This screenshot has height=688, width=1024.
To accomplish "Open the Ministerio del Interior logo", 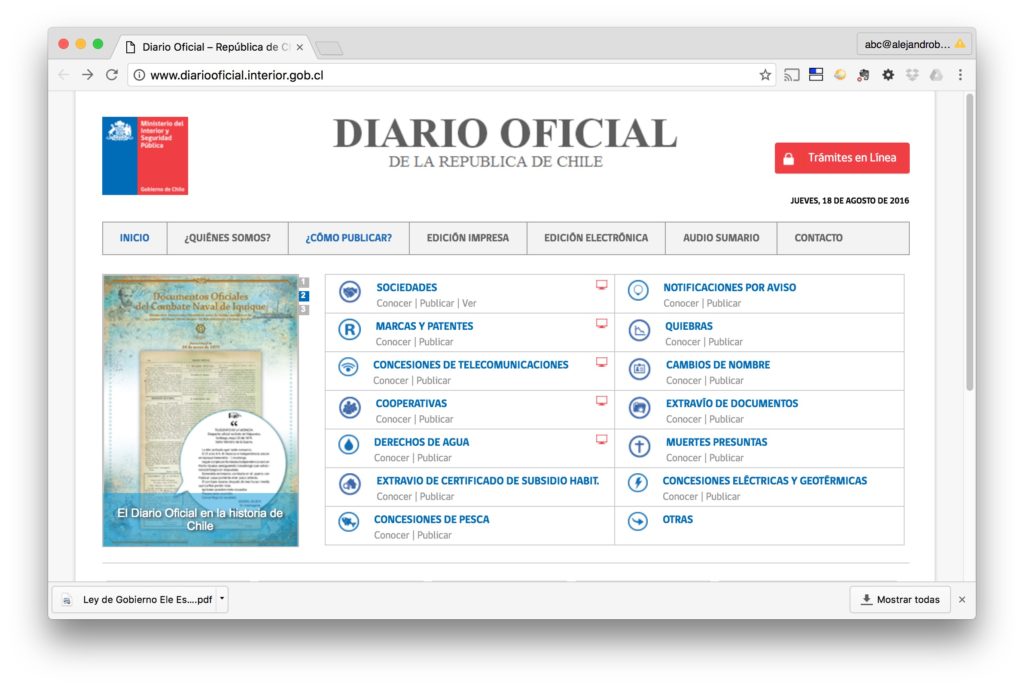I will click(x=145, y=155).
